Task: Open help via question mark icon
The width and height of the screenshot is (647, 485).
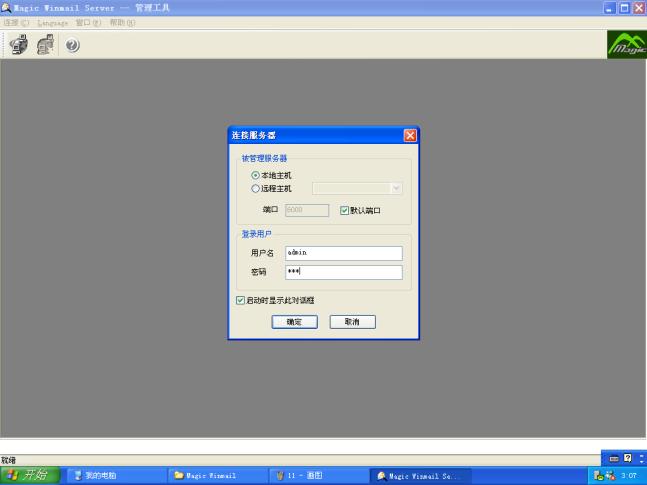Action: 72,45
